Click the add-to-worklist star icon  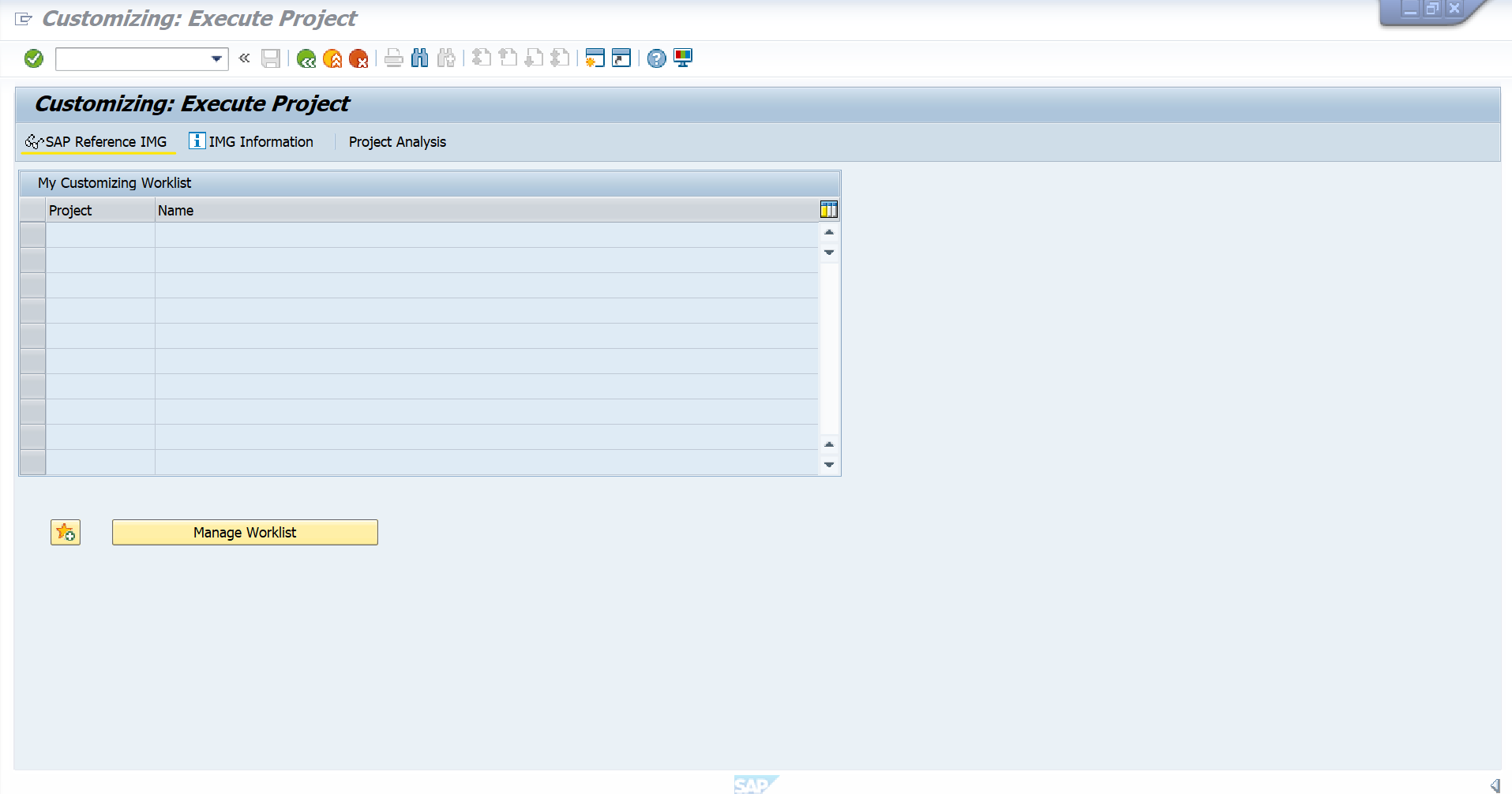click(x=66, y=533)
